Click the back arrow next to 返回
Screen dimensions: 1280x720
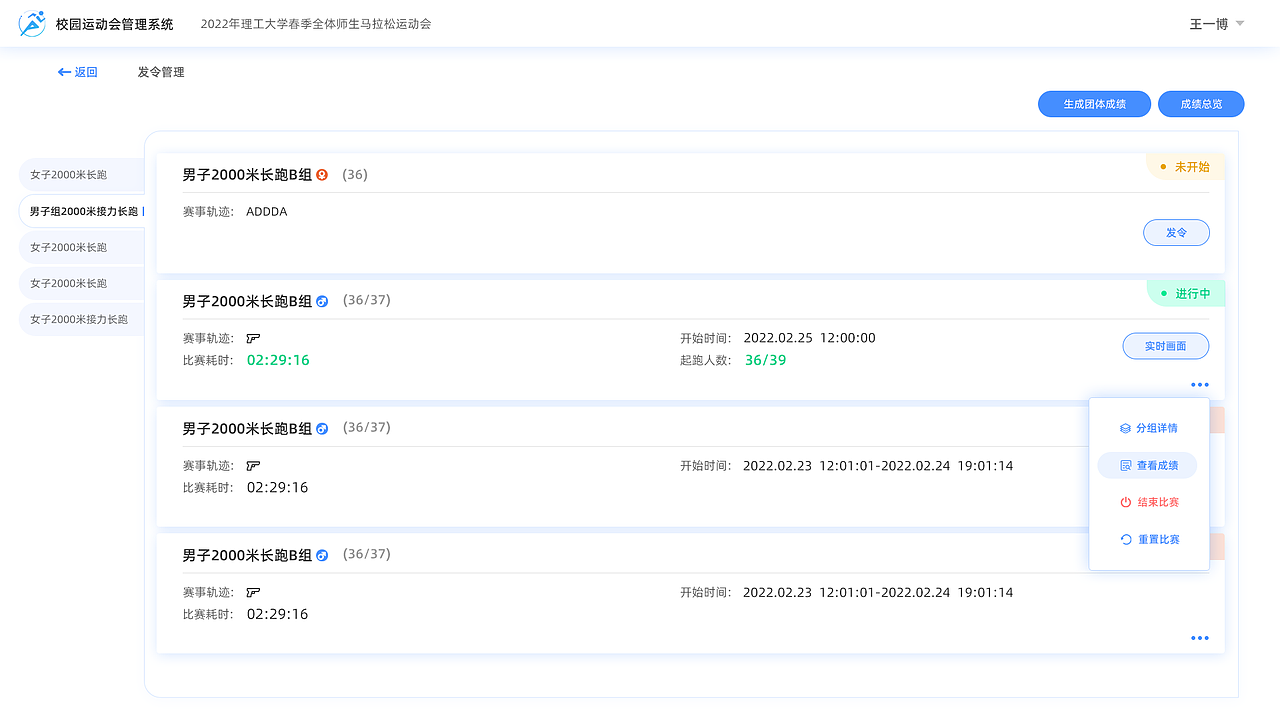coord(63,71)
